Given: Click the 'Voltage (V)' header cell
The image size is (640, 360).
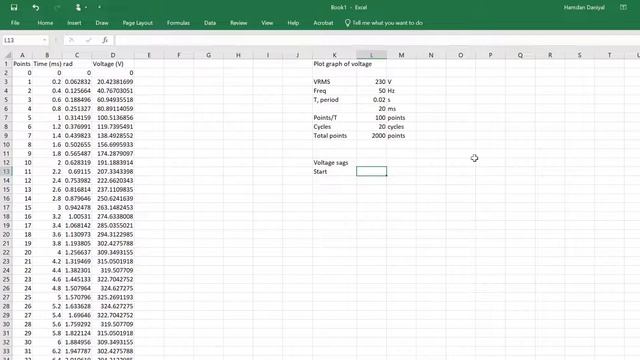Looking at the screenshot, I should (113, 64).
